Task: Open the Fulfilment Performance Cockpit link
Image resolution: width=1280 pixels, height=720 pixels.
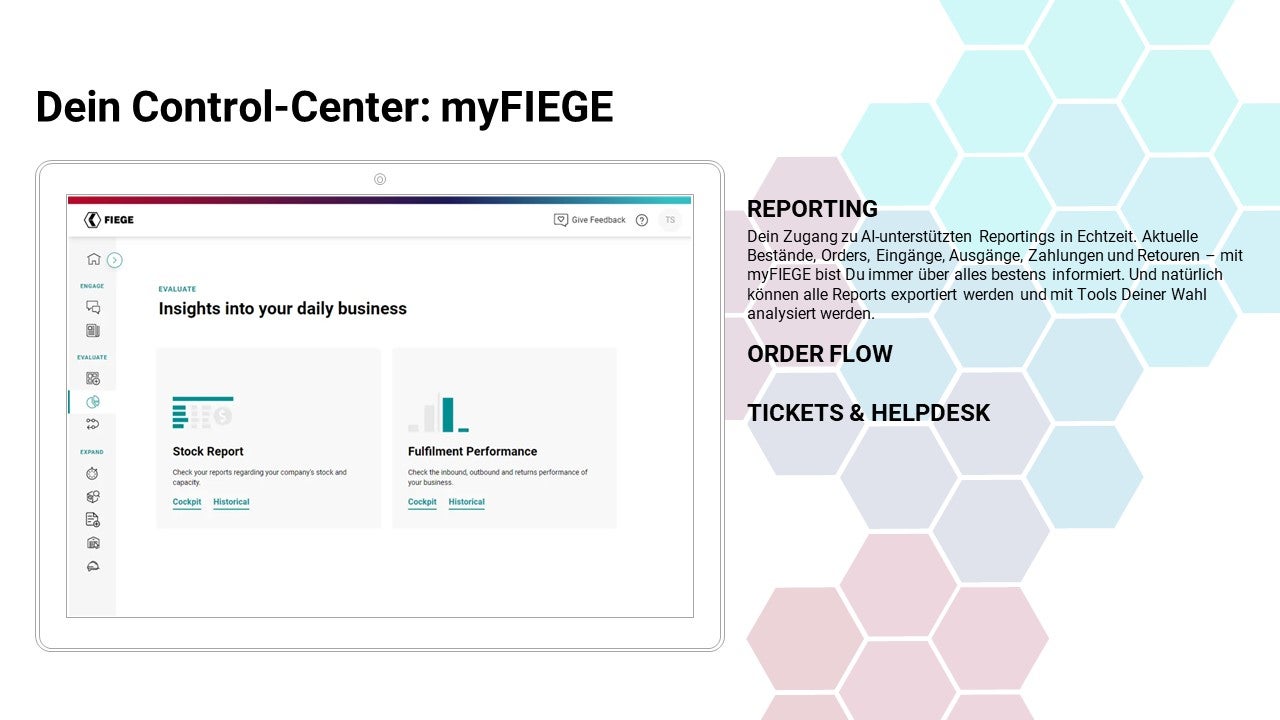Action: point(422,502)
